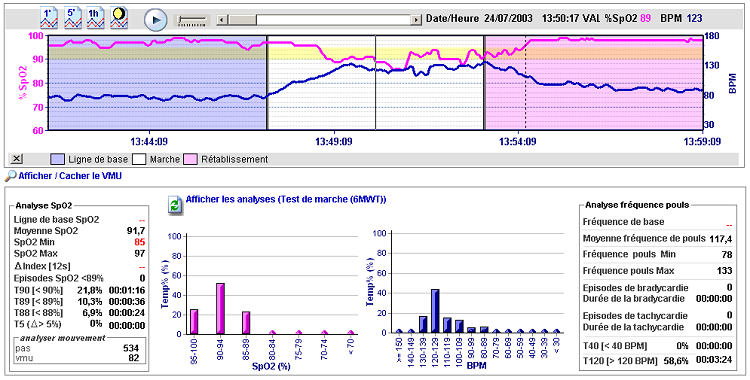Close the legend bar with the X button
This screenshot has width=750, height=380.
pos(16,159)
